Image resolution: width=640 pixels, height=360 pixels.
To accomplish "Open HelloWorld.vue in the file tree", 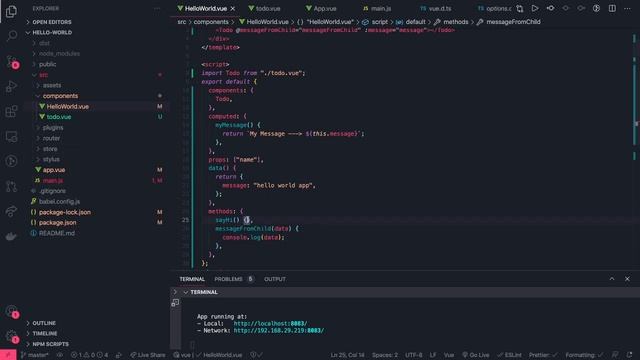I will pos(67,107).
